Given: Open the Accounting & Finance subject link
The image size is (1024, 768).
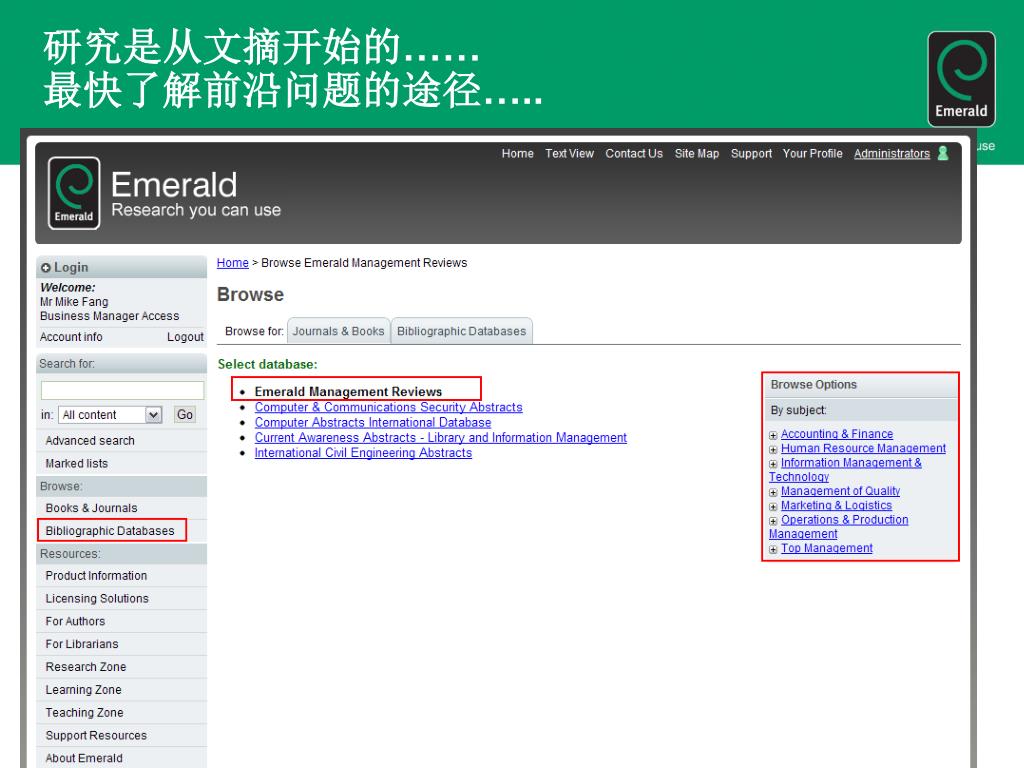Looking at the screenshot, I should point(837,434).
